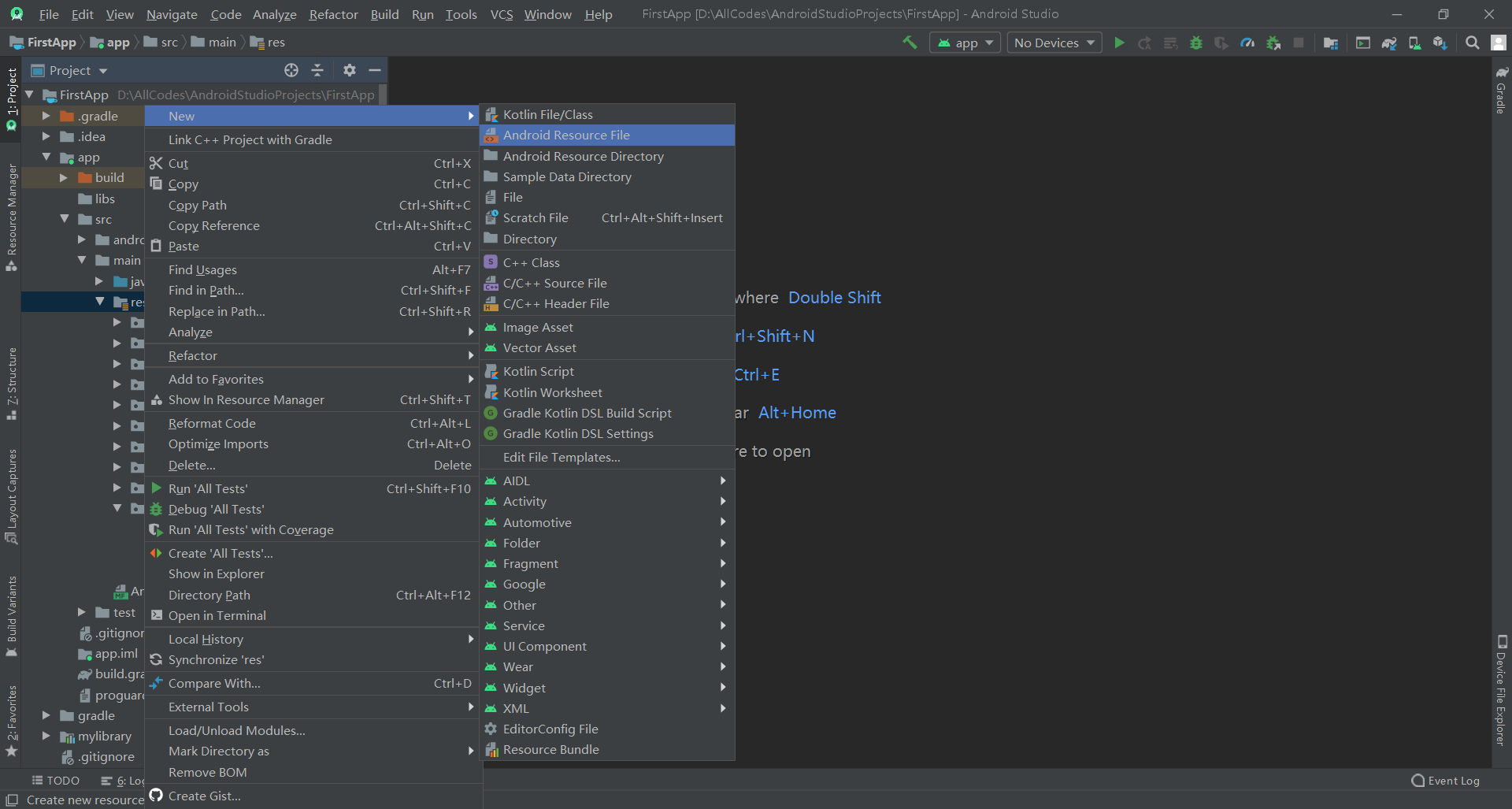Click the Debug app bug icon

(x=1196, y=43)
